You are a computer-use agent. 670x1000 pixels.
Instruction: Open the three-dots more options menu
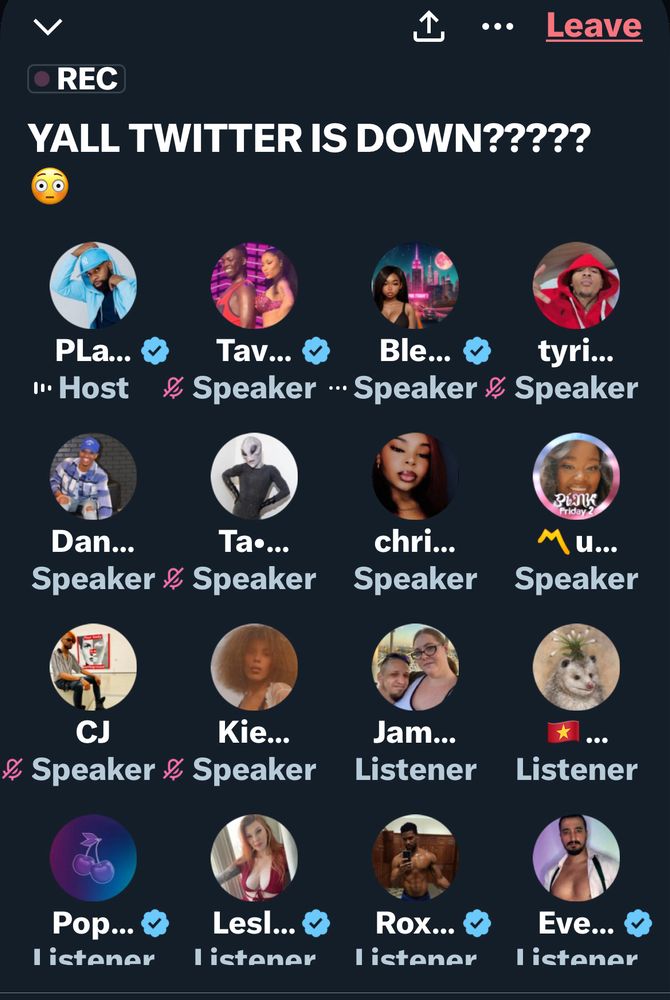tap(498, 27)
